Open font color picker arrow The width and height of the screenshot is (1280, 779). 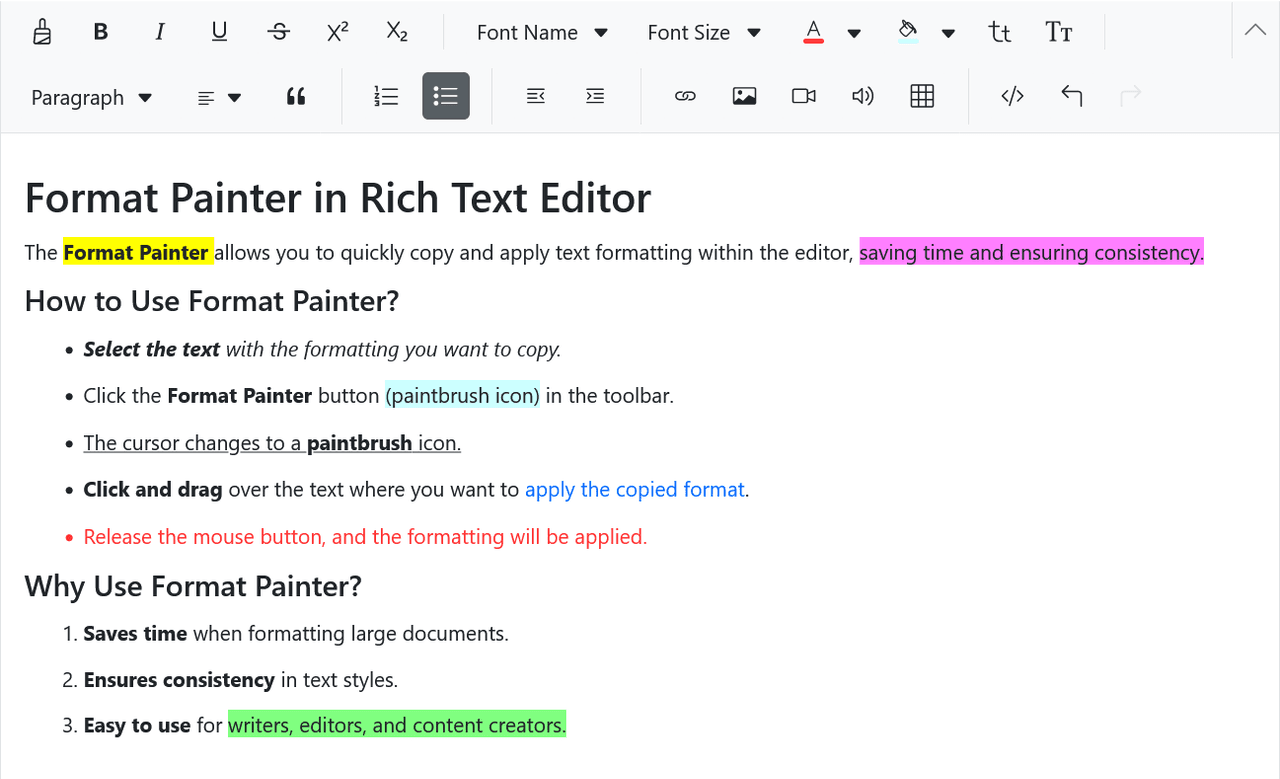tap(854, 33)
